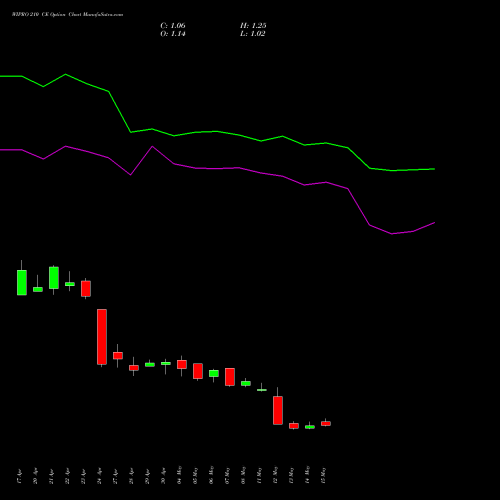Select the 30 Apr date label

coord(164,476)
